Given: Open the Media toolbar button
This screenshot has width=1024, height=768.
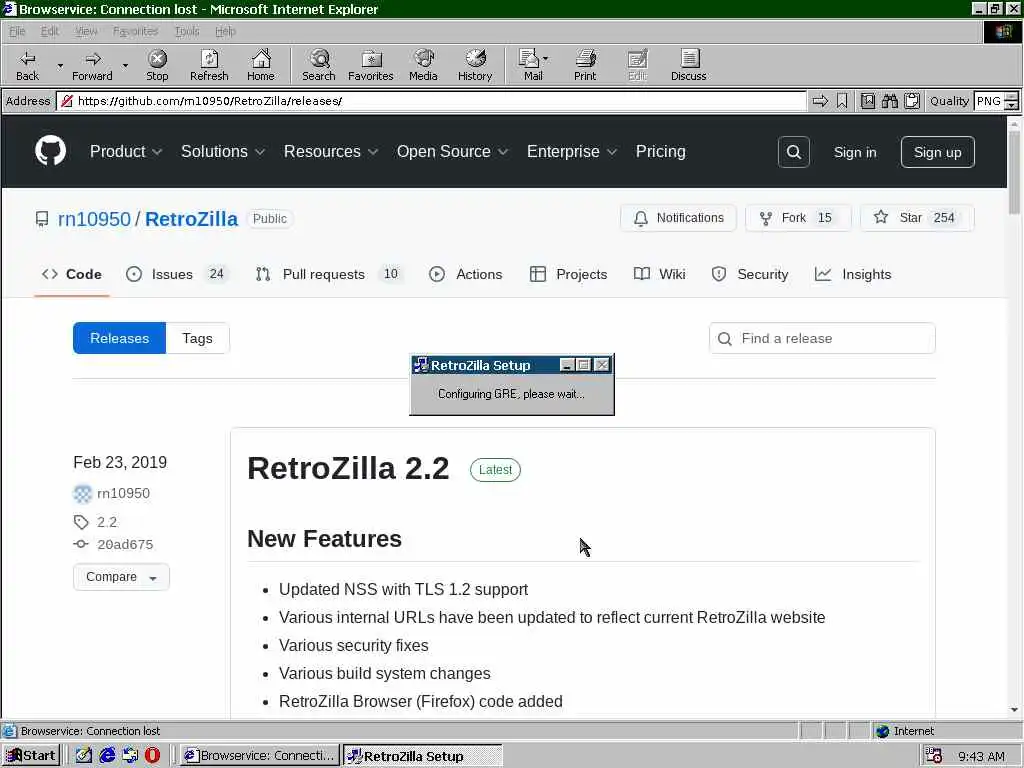Looking at the screenshot, I should point(423,65).
